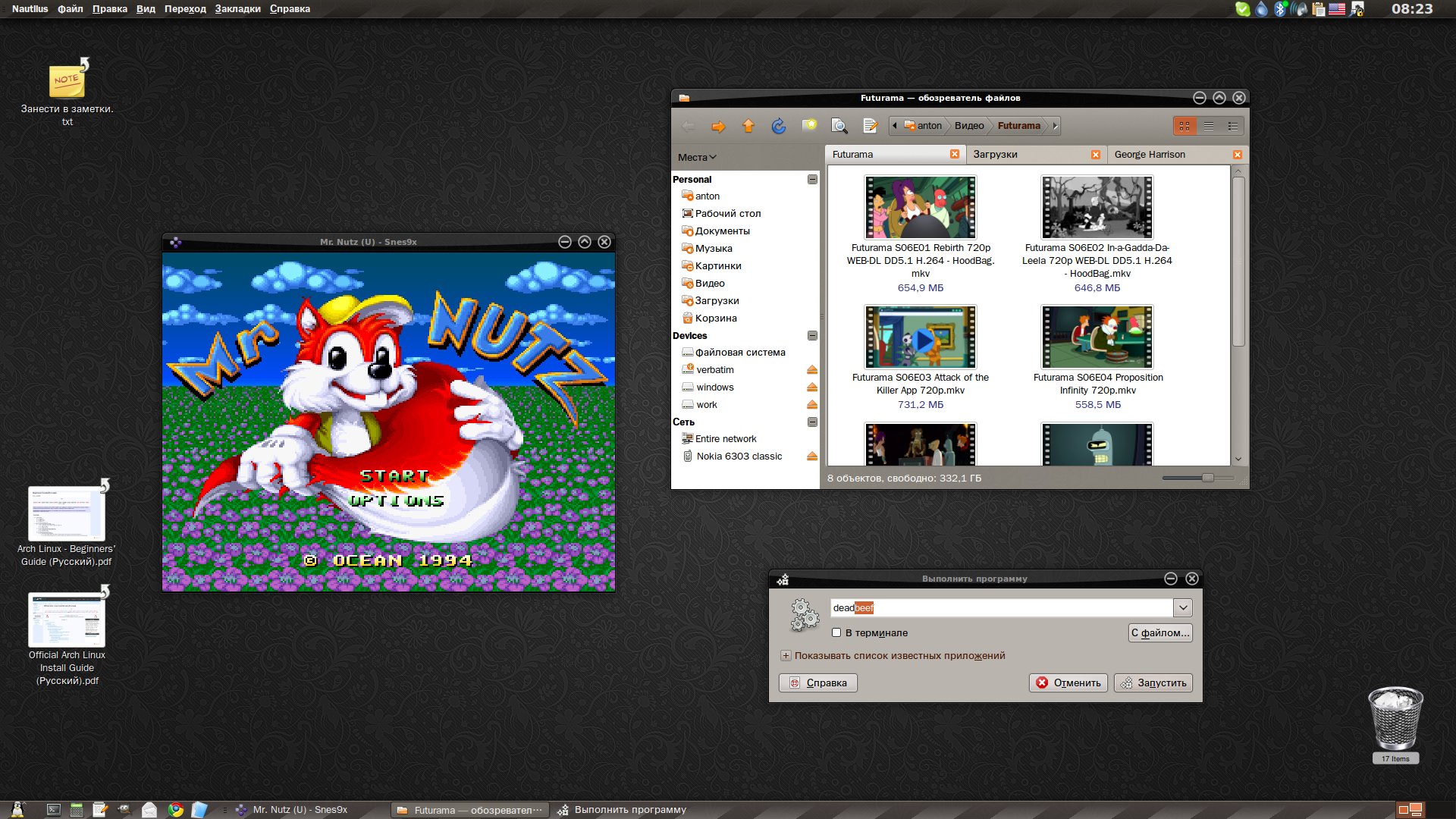This screenshot has height=819, width=1456.
Task: Open the 'Правка' menu
Action: tap(110, 9)
